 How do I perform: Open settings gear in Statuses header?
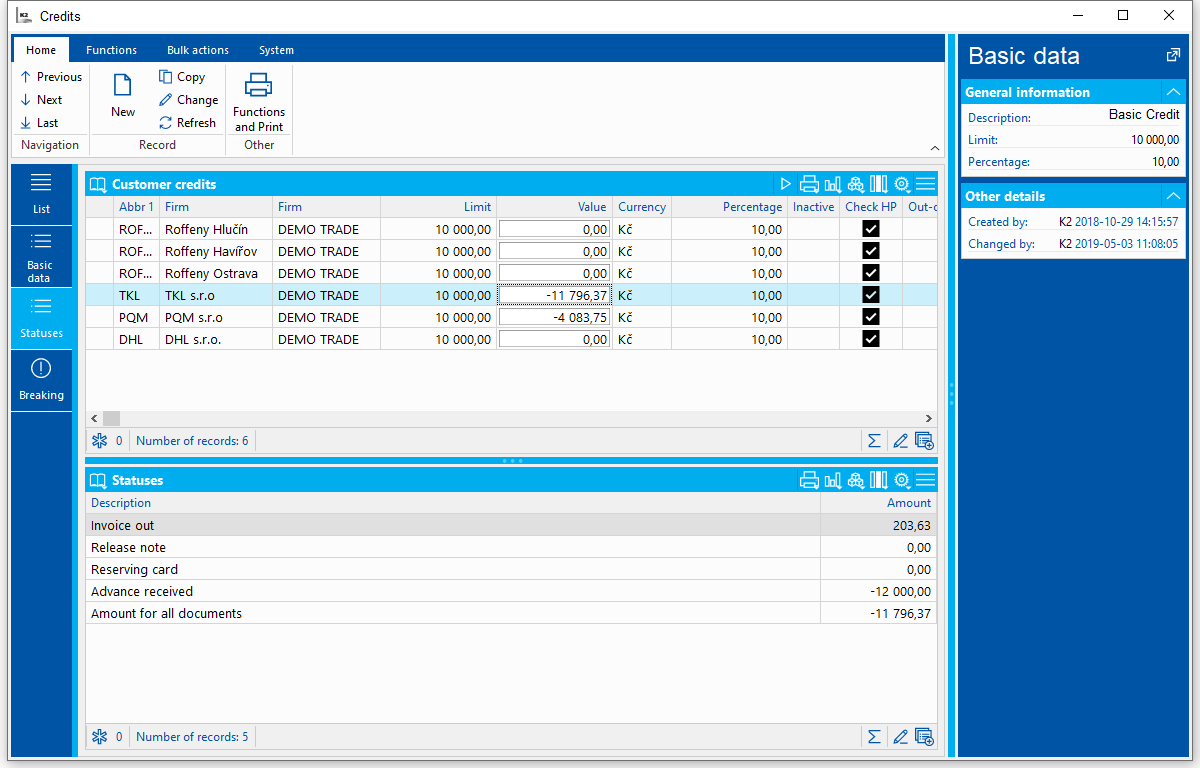[902, 480]
